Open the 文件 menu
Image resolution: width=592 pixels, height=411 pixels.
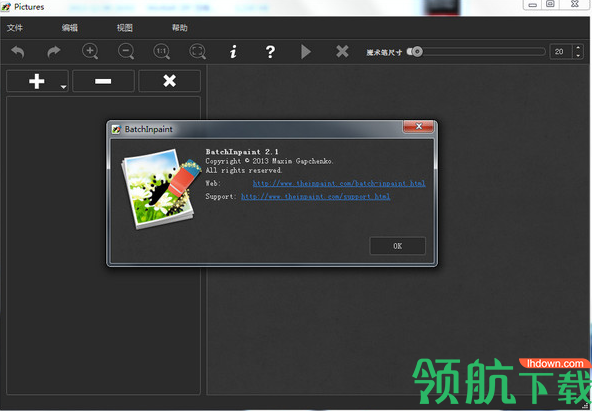point(15,28)
